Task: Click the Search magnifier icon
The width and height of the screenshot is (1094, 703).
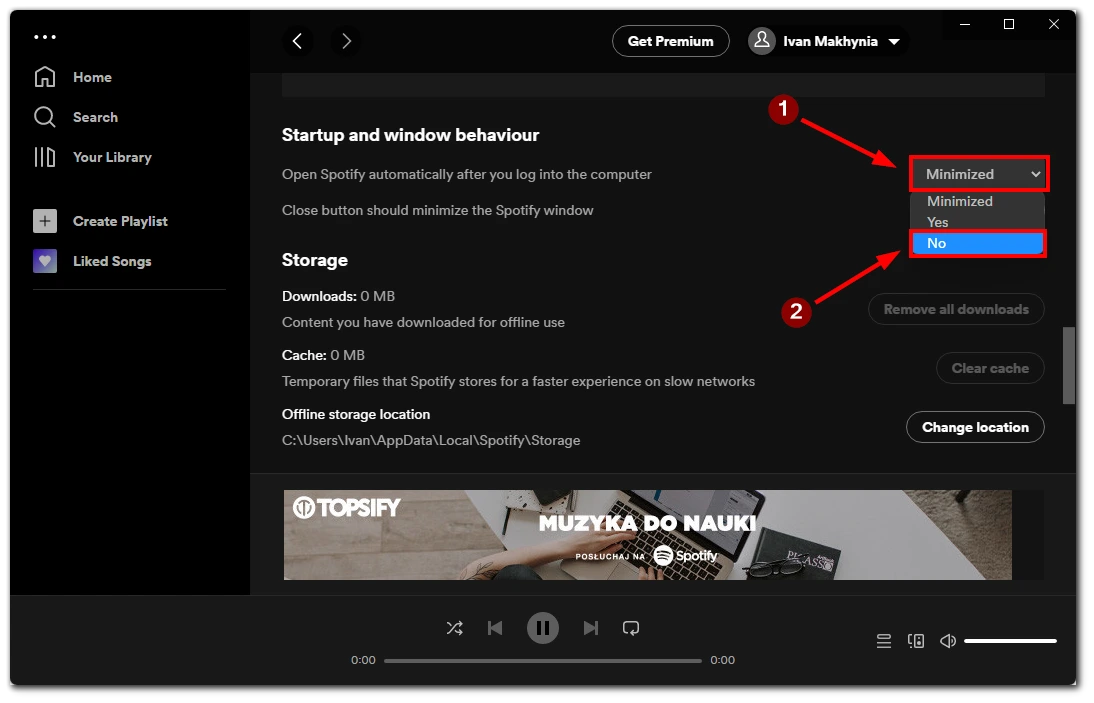Action: (45, 117)
